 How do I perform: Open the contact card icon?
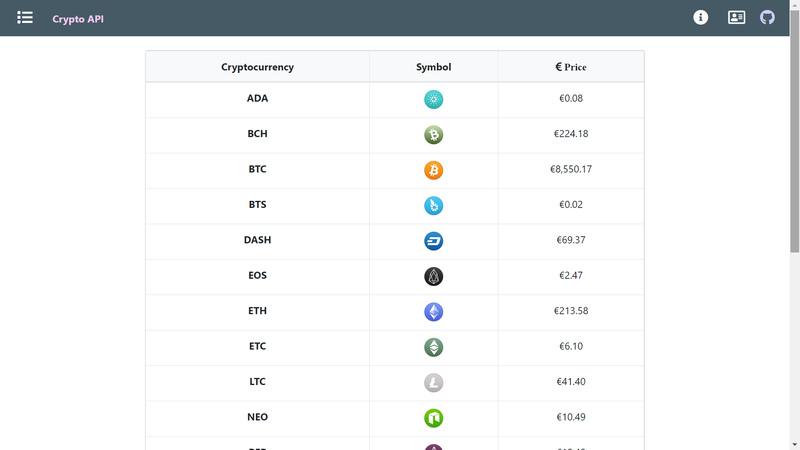(x=736, y=17)
